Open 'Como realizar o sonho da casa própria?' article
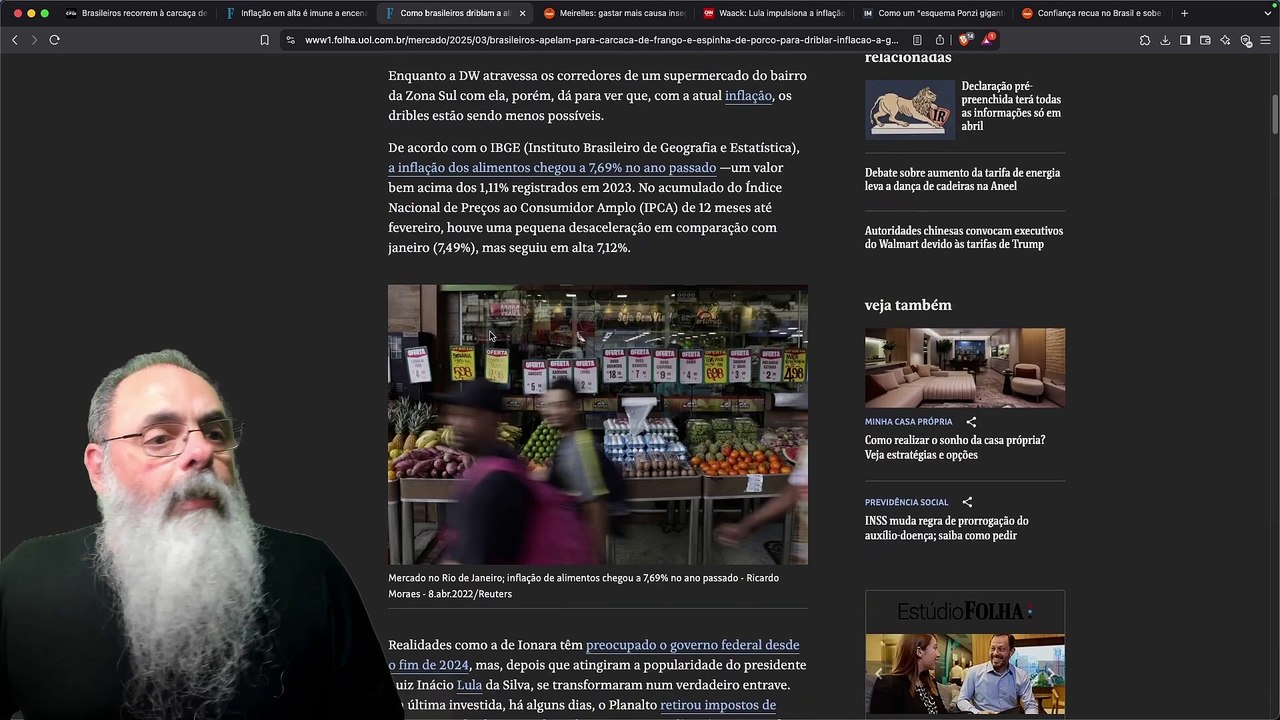The image size is (1280, 720). tap(955, 447)
